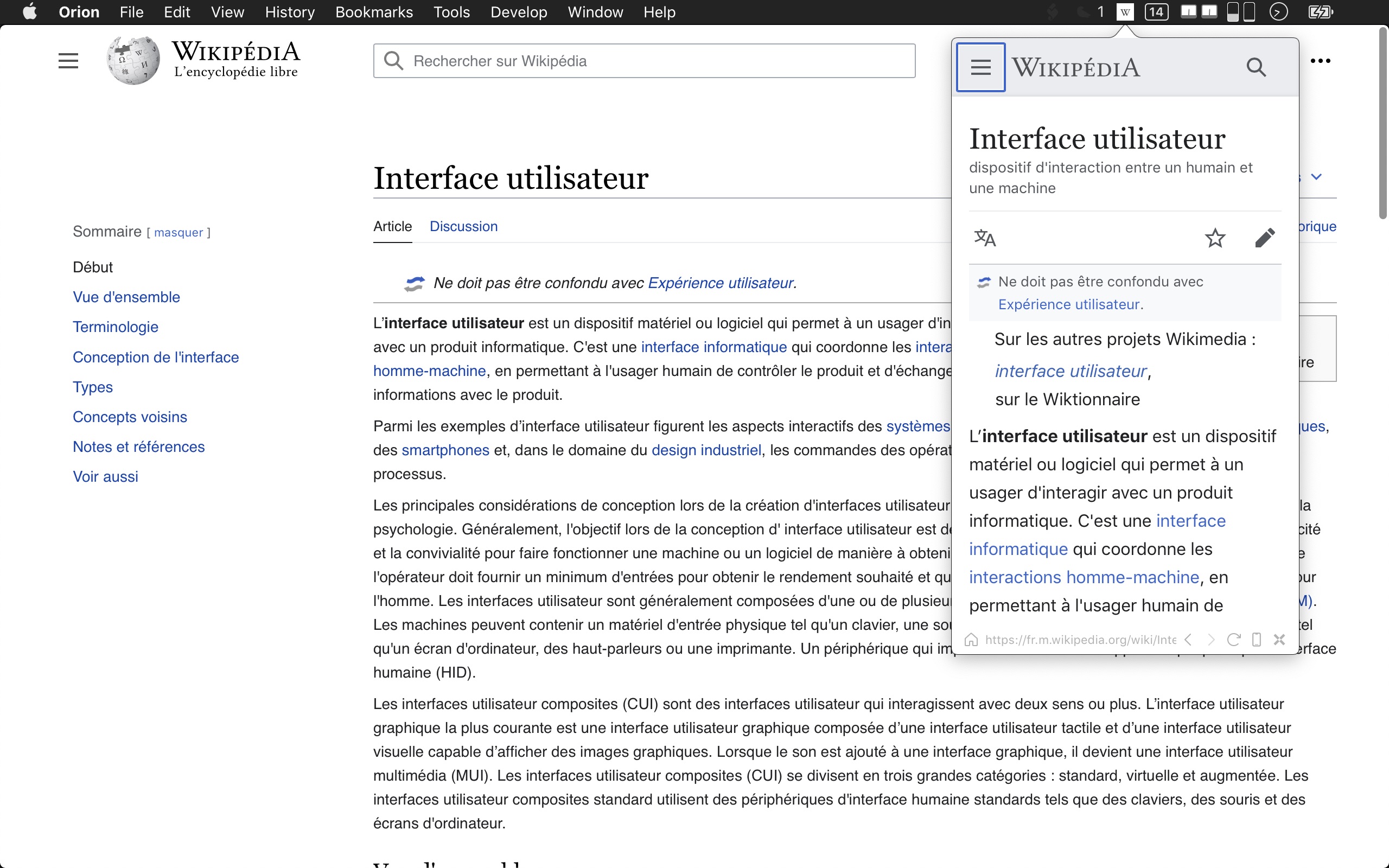Image resolution: width=1389 pixels, height=868 pixels.
Task: Open the File menu
Action: (x=131, y=12)
